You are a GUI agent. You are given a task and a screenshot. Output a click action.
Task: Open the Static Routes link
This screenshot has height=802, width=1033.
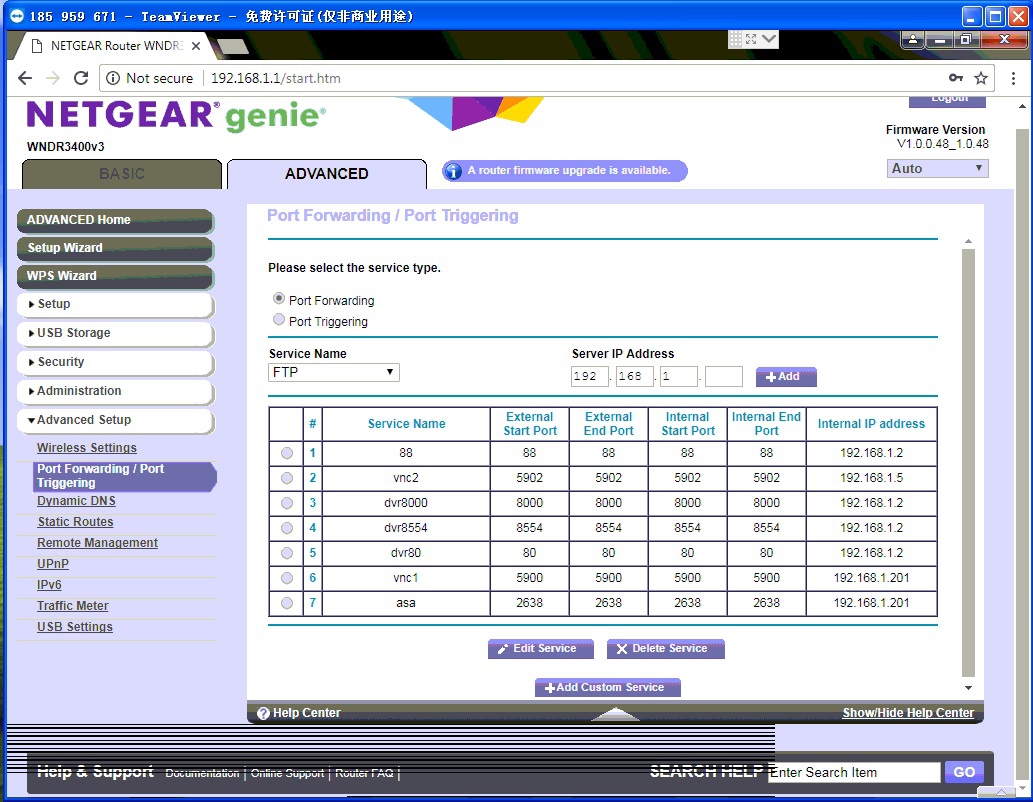tap(75, 522)
